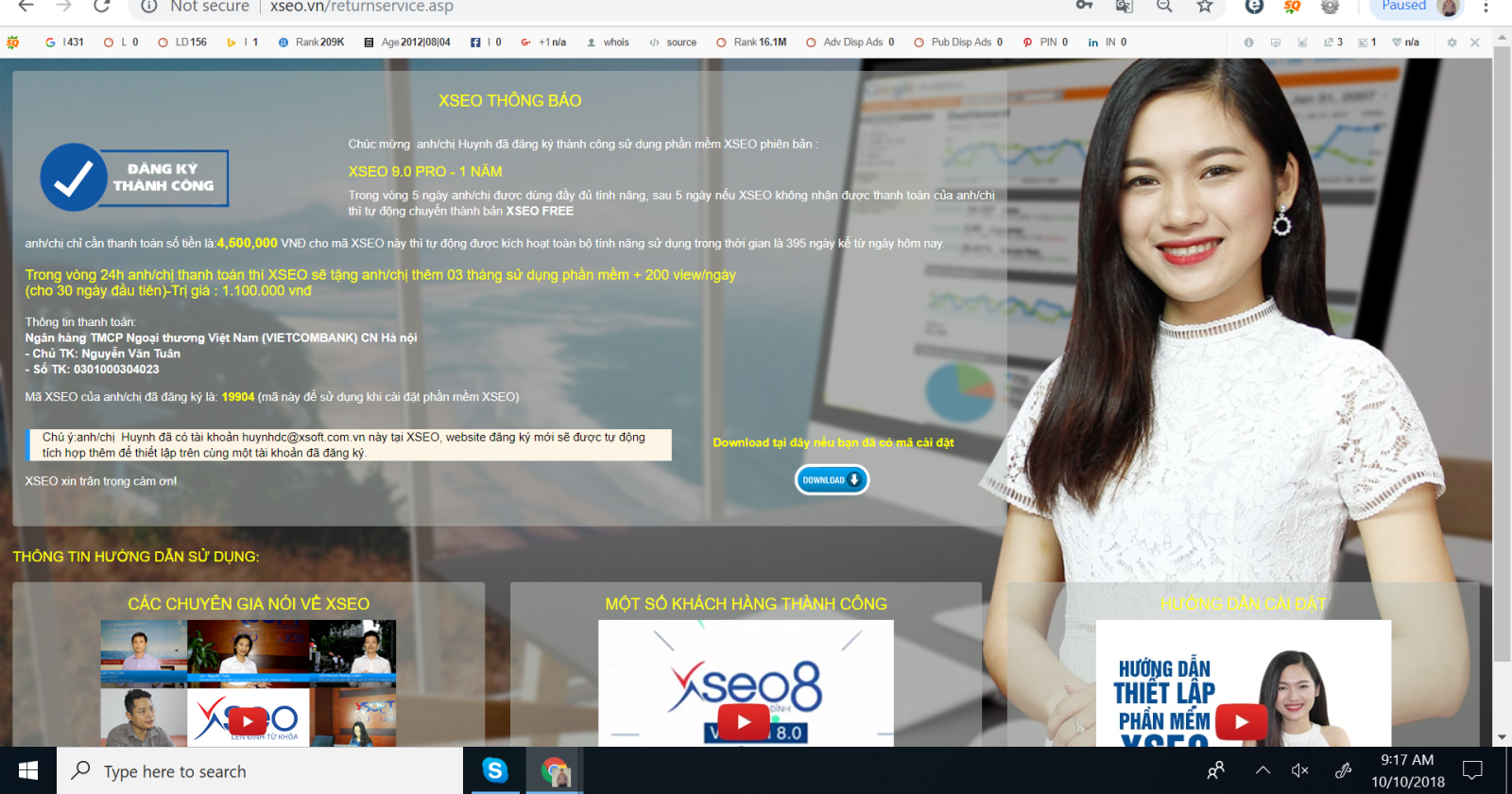Click the Alexa Rank 209K parameter
Viewport: 1512px width, 794px height.
click(311, 43)
